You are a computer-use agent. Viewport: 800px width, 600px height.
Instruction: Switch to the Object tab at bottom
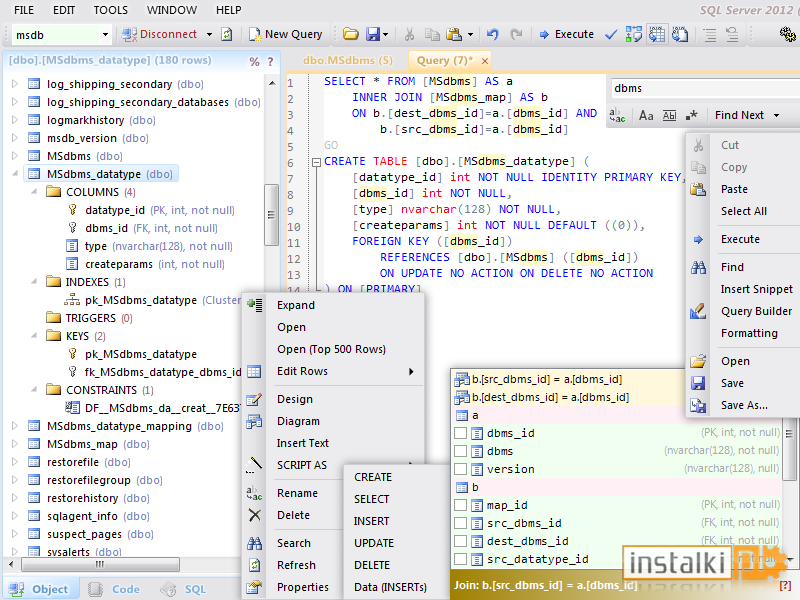tap(39, 589)
